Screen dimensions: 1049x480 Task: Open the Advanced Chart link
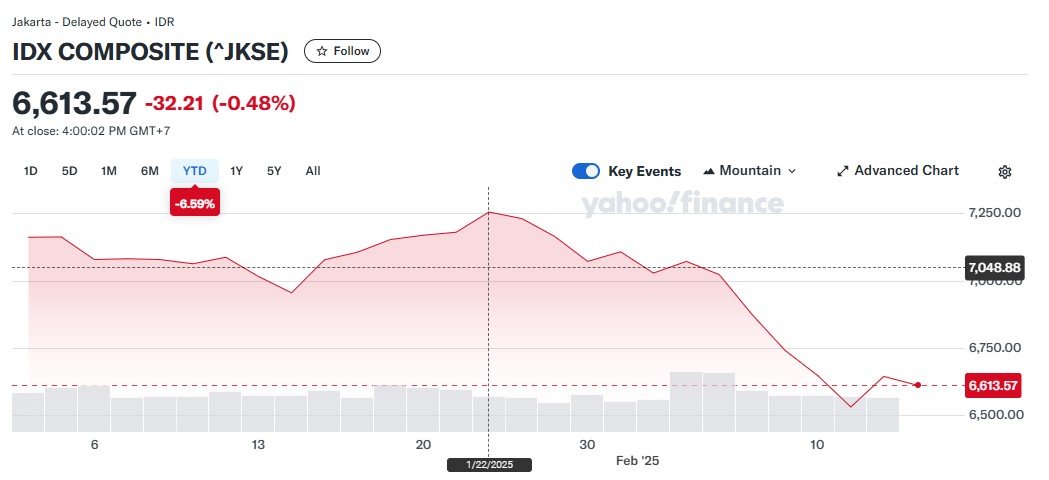906,171
